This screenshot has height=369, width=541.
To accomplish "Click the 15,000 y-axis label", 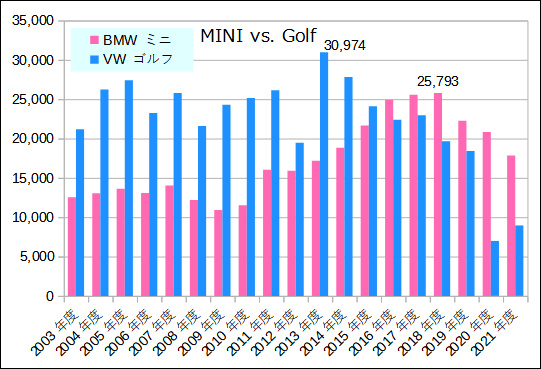I will [x=33, y=178].
